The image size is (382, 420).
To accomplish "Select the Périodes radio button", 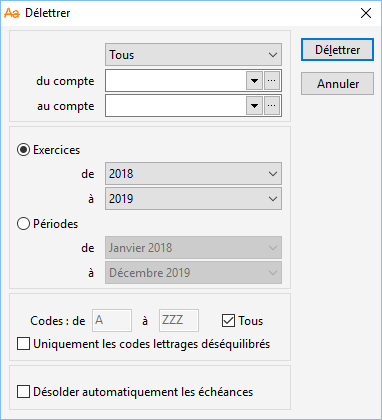I will coord(23,224).
